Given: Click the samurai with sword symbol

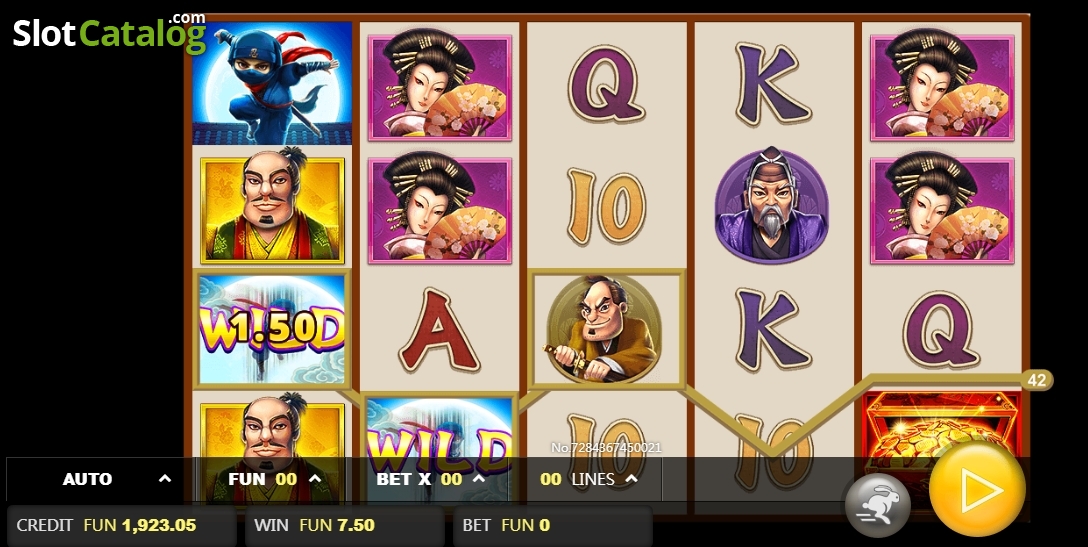Looking at the screenshot, I should 605,329.
